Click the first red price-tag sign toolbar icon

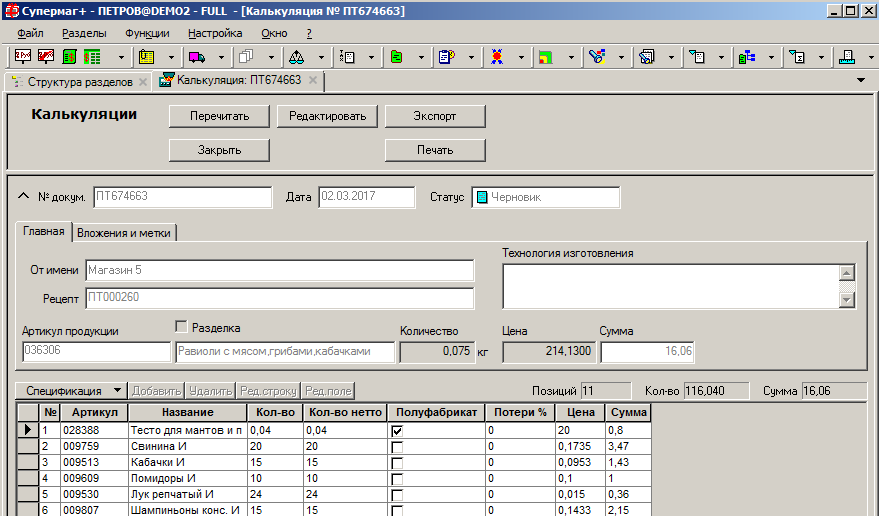(23, 57)
